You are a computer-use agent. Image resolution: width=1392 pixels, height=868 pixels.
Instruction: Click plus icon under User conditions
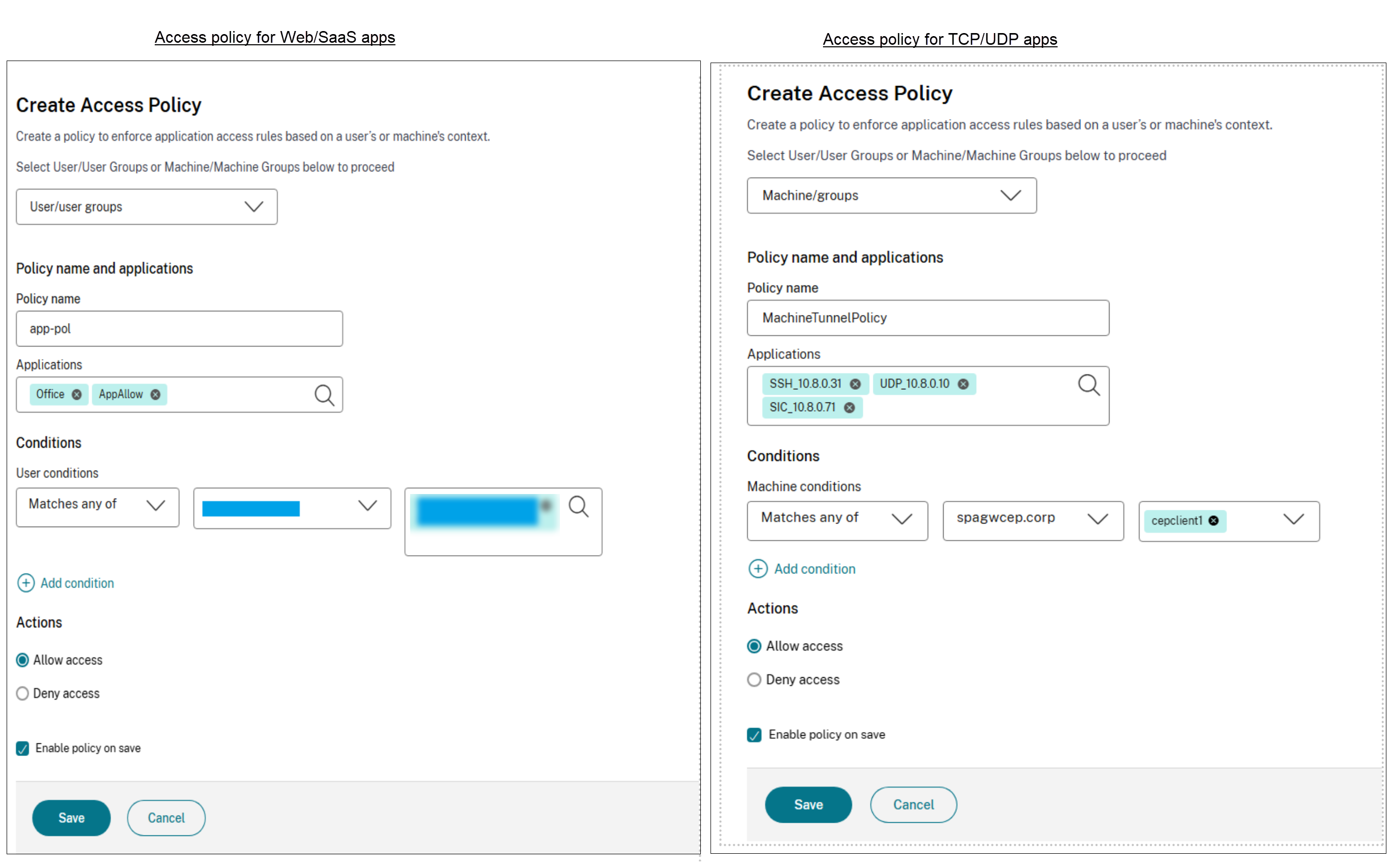point(26,583)
